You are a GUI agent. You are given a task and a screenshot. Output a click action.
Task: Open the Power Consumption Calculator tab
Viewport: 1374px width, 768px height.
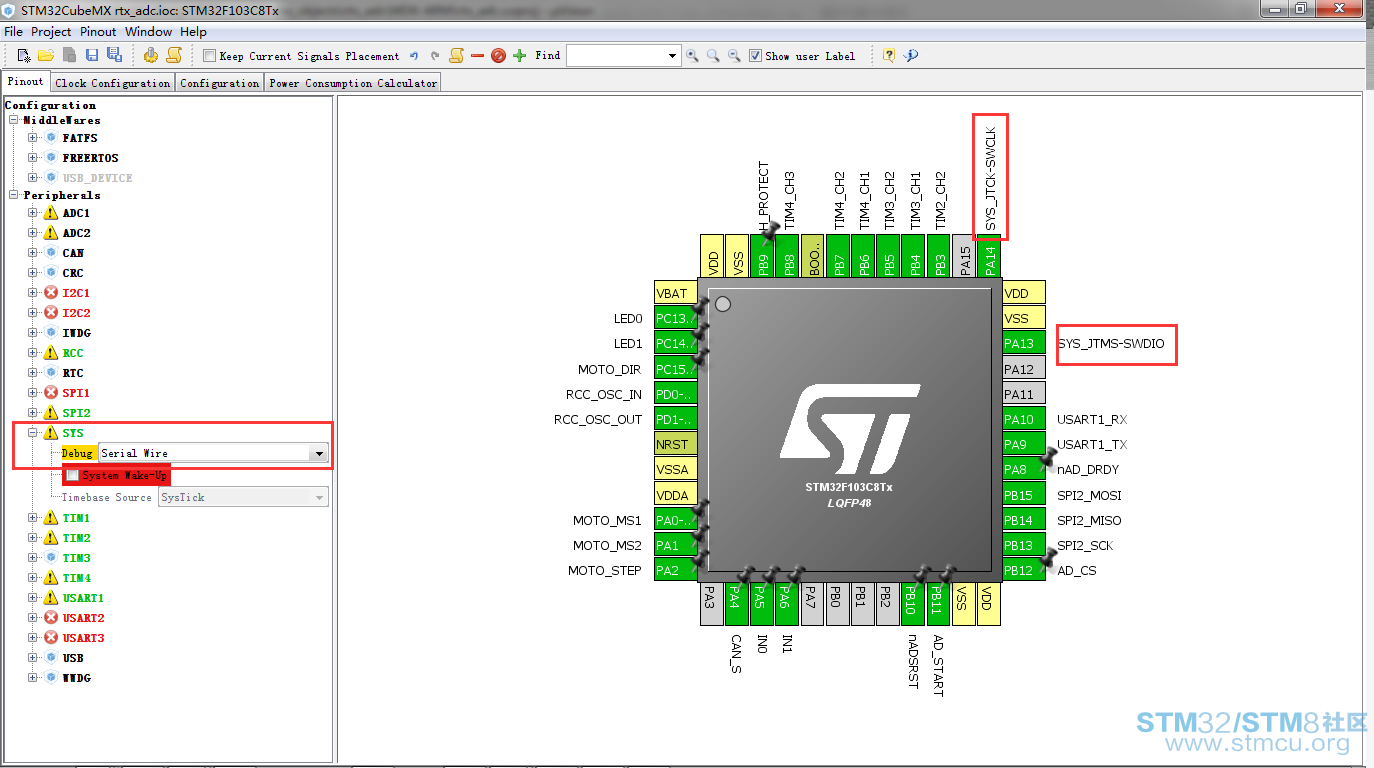(x=352, y=83)
